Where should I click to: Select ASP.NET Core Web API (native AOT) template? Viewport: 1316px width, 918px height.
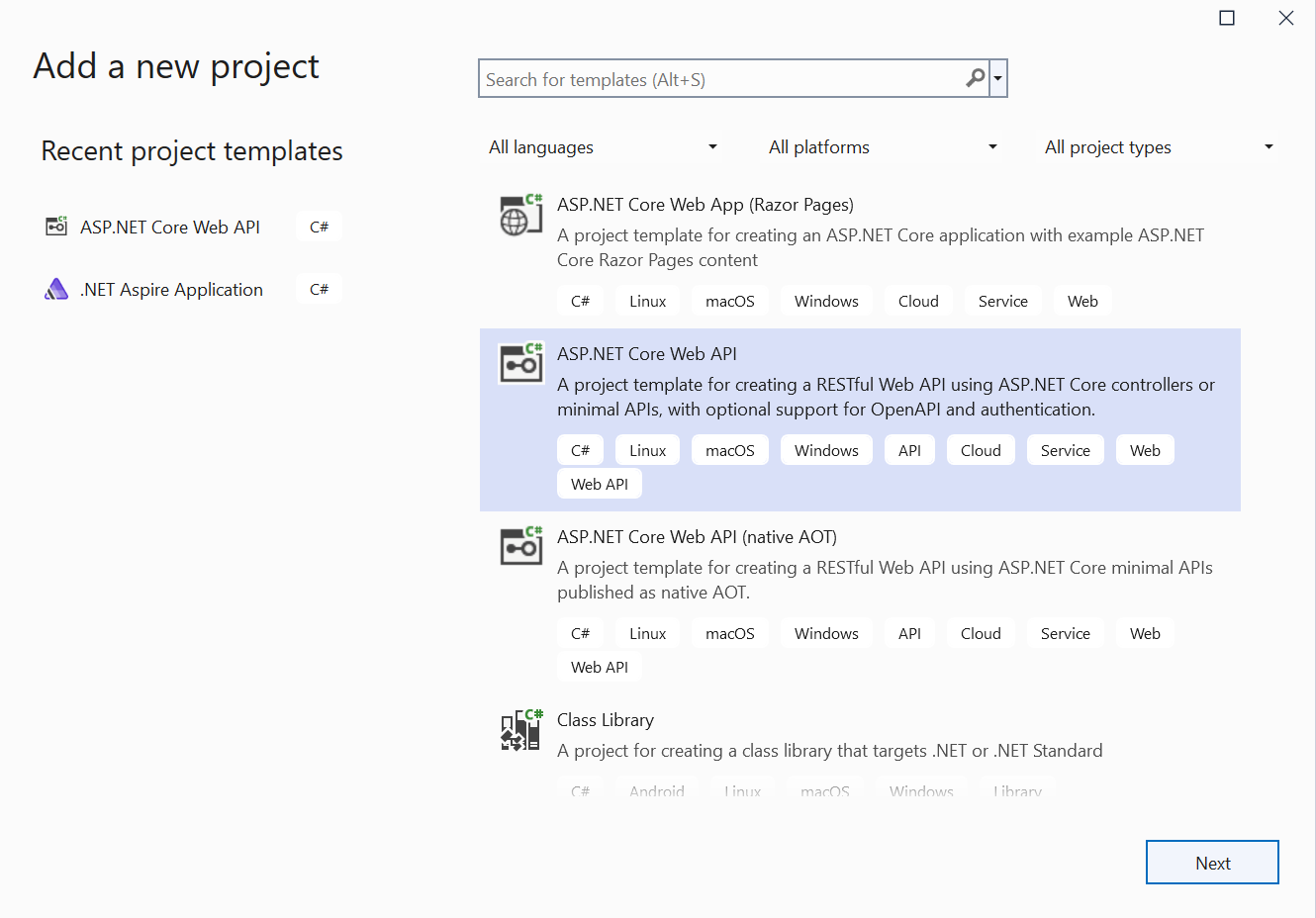pyautogui.click(x=697, y=537)
